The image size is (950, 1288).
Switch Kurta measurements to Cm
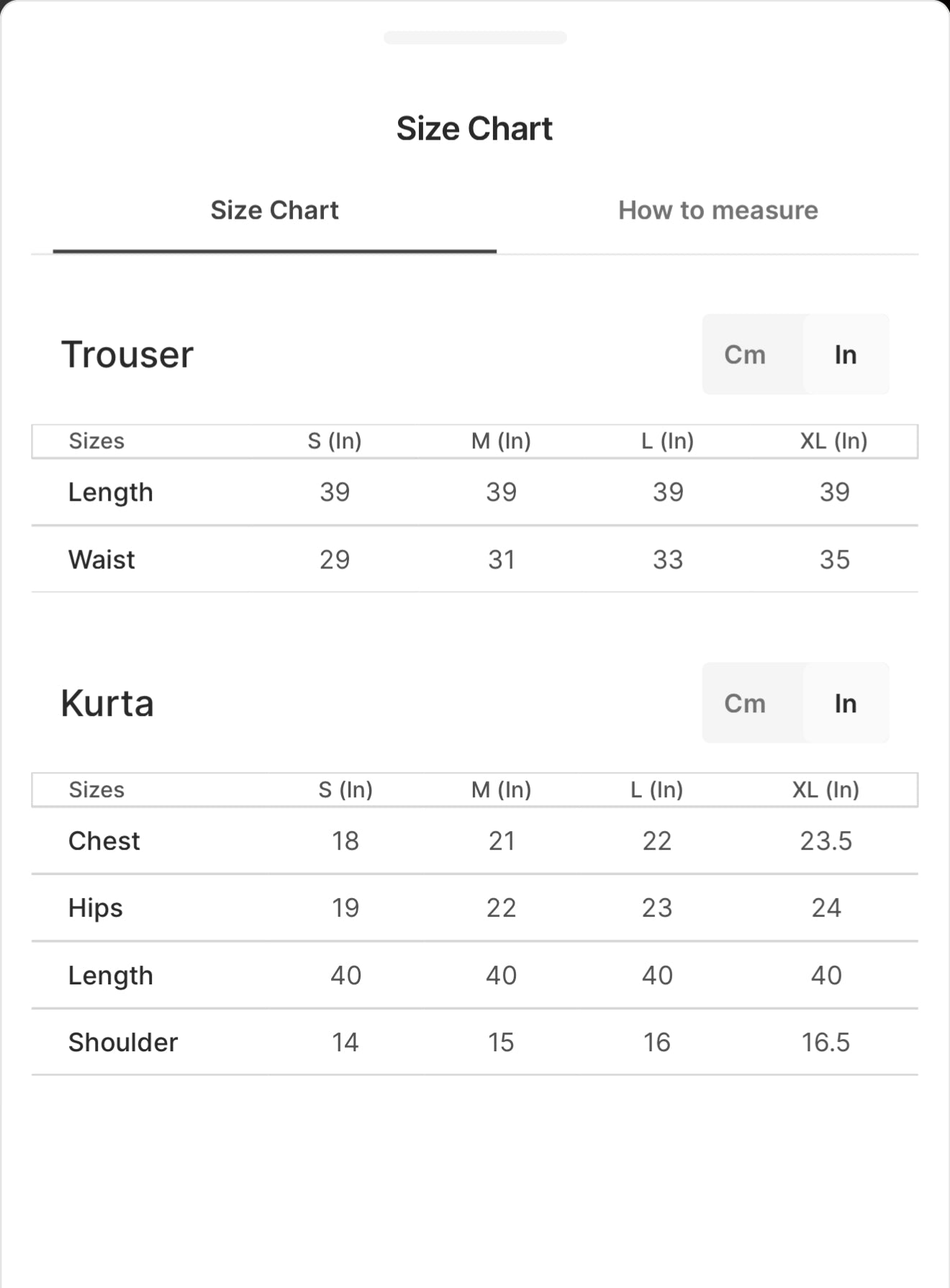point(745,703)
